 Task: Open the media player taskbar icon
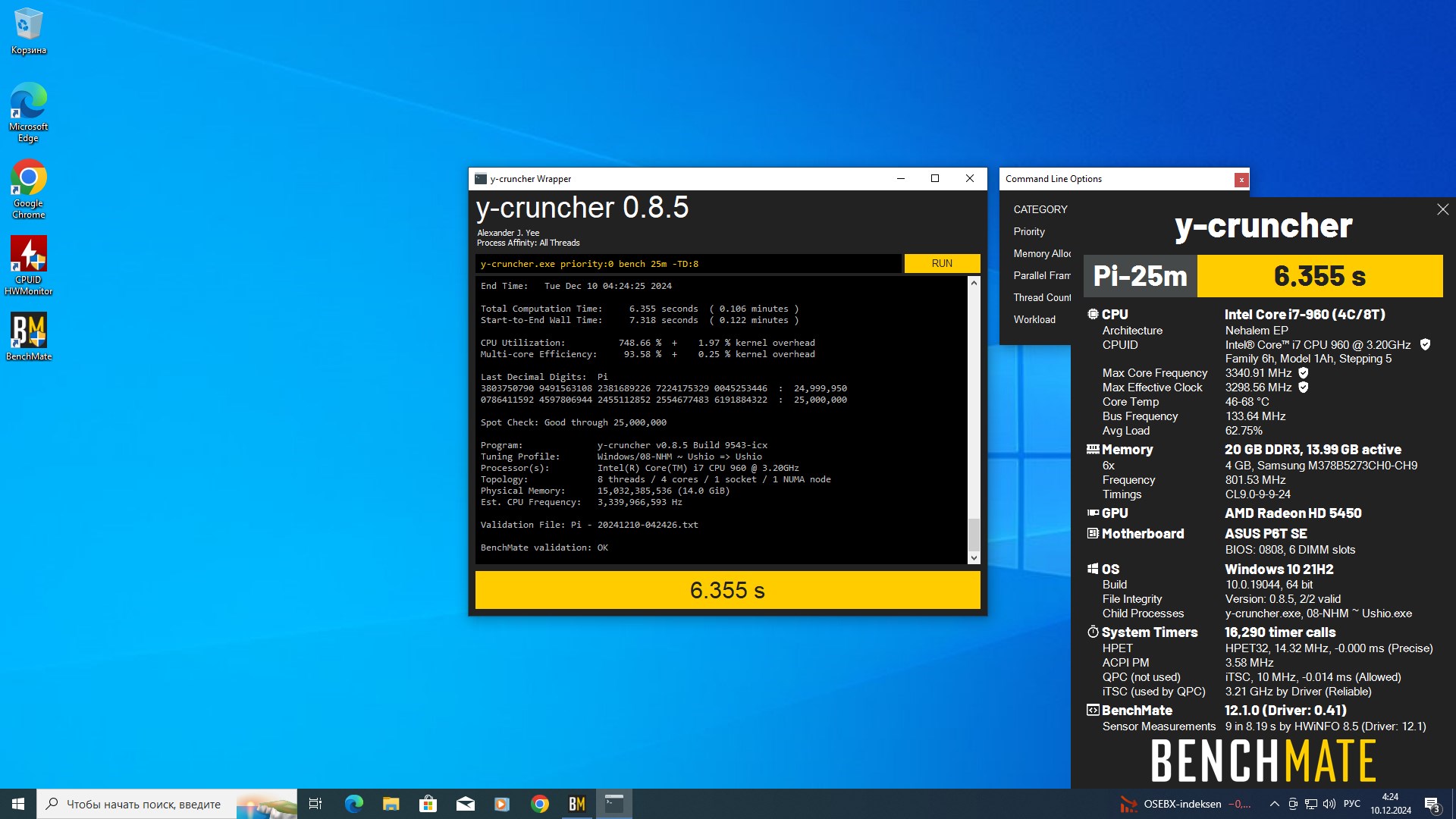(x=502, y=804)
